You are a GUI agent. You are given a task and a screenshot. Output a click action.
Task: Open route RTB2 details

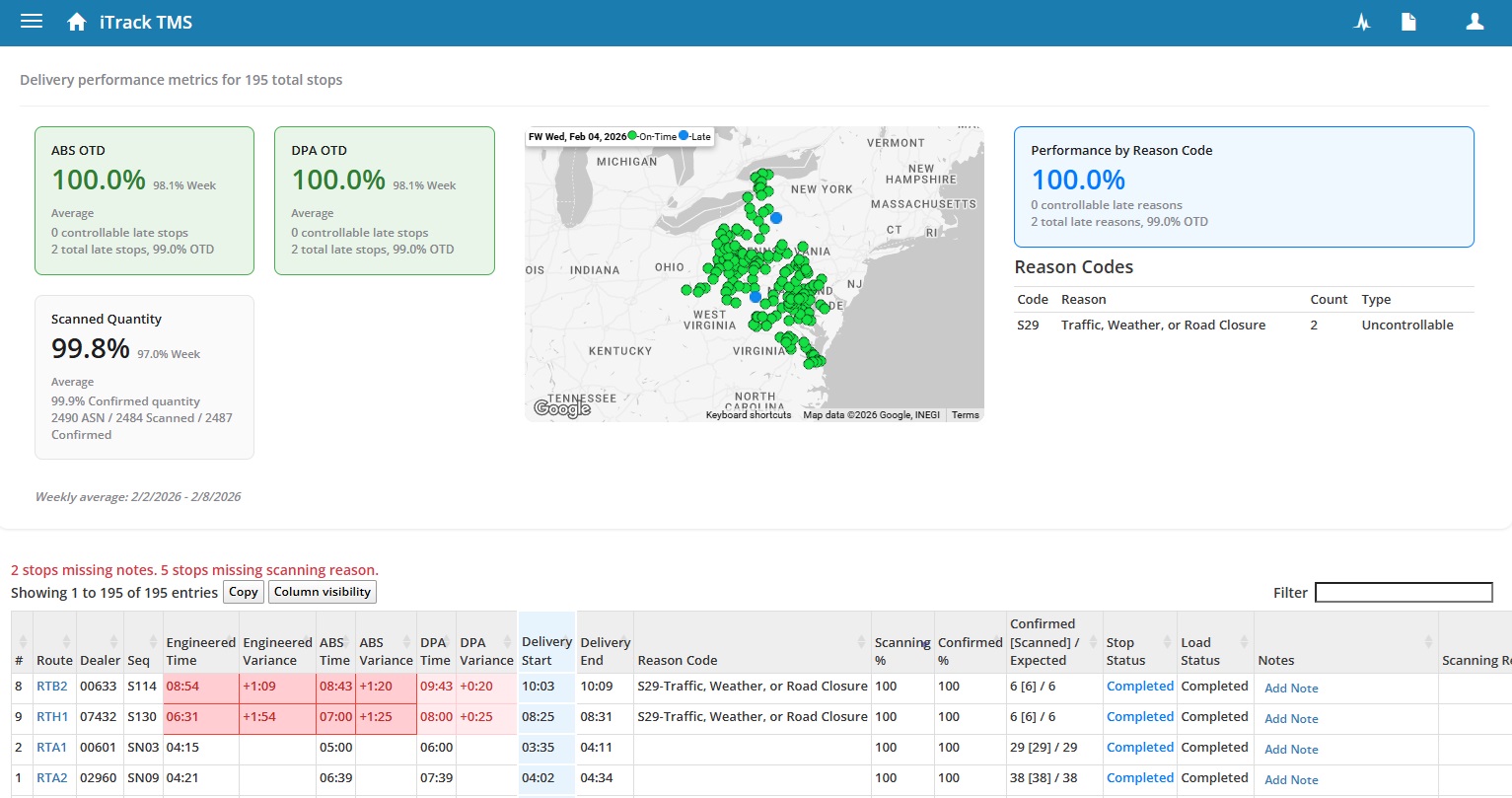click(52, 686)
